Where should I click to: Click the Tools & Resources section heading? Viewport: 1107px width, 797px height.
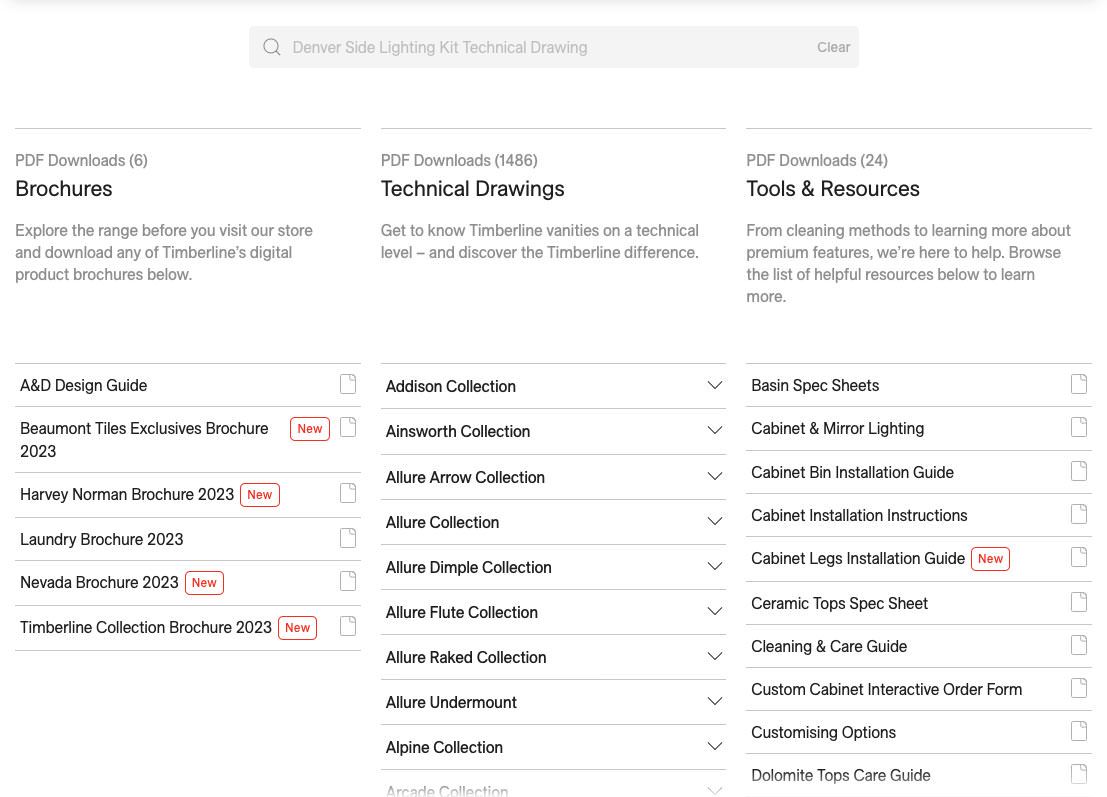(833, 188)
